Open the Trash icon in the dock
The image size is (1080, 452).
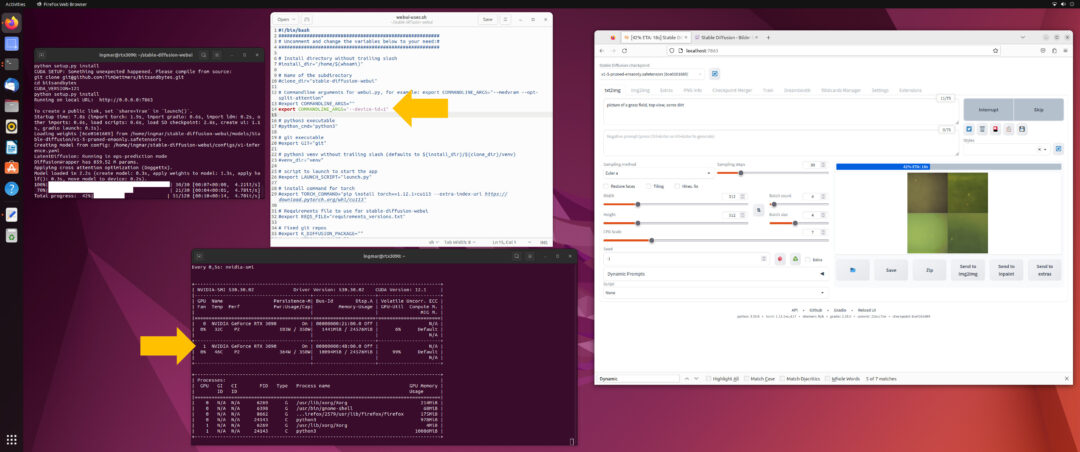12,236
